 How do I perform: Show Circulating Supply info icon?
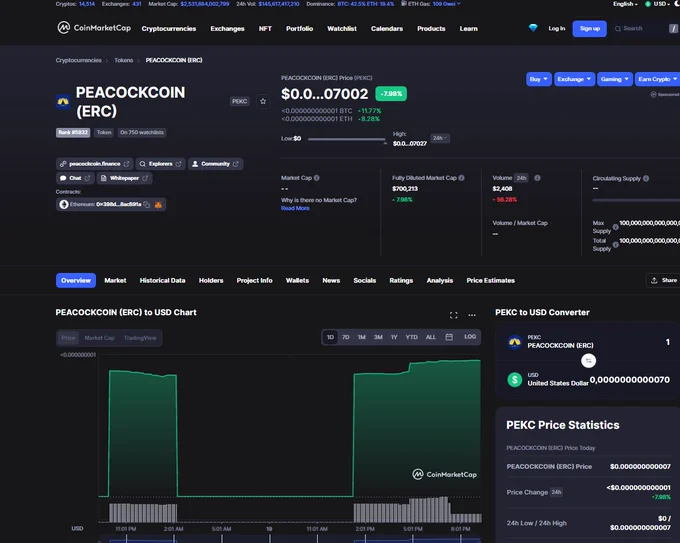coord(646,178)
